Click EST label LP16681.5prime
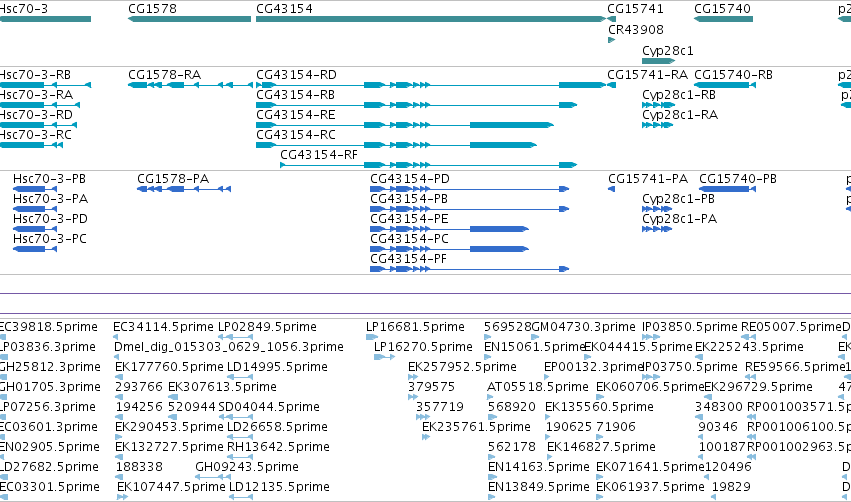The width and height of the screenshot is (851, 502). [x=415, y=327]
